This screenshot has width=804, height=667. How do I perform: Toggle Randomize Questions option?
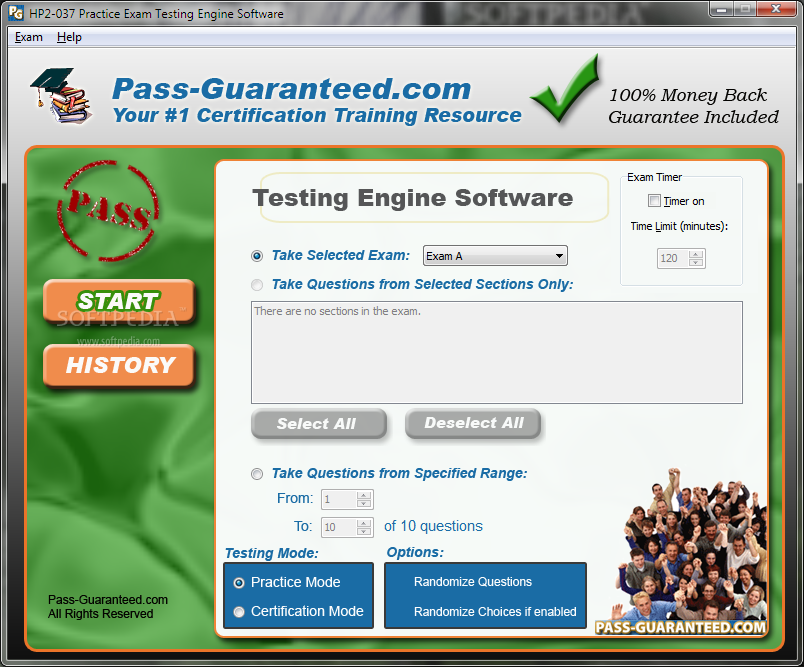click(x=472, y=582)
